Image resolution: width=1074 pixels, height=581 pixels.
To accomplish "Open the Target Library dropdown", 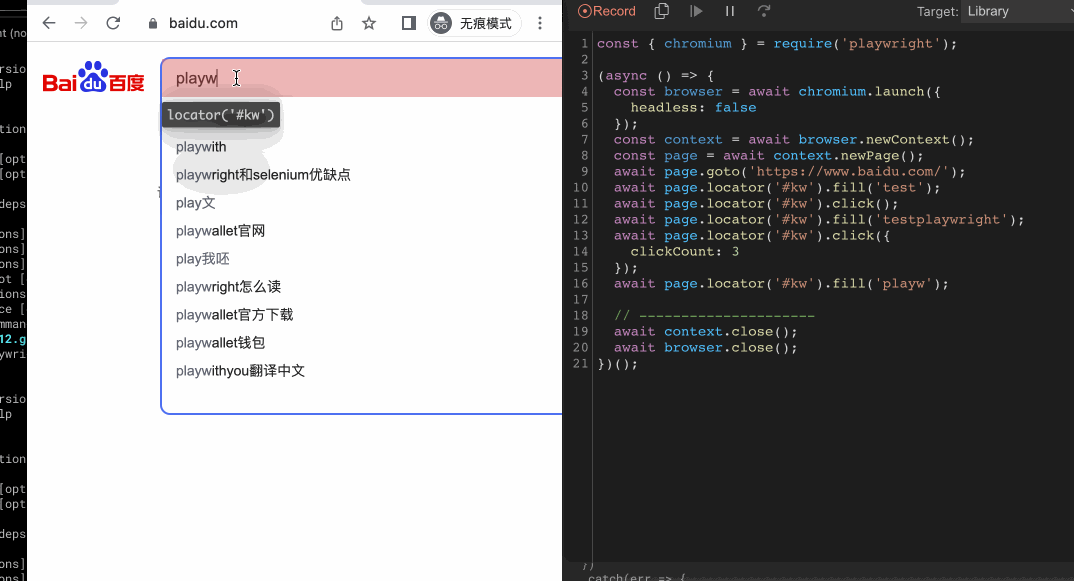I will (x=1017, y=11).
